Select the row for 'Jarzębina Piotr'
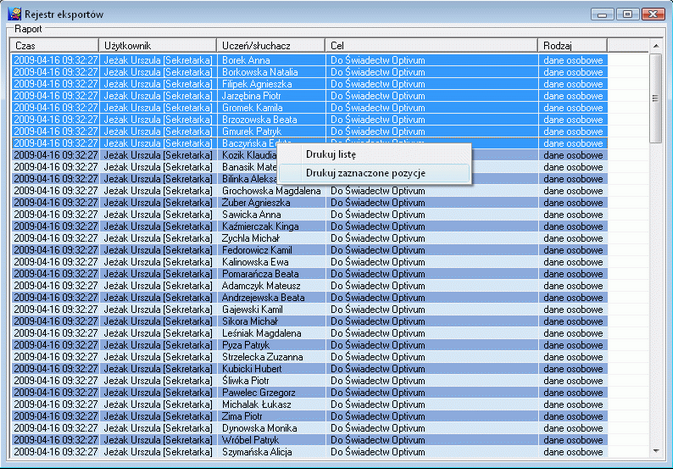 (x=309, y=96)
